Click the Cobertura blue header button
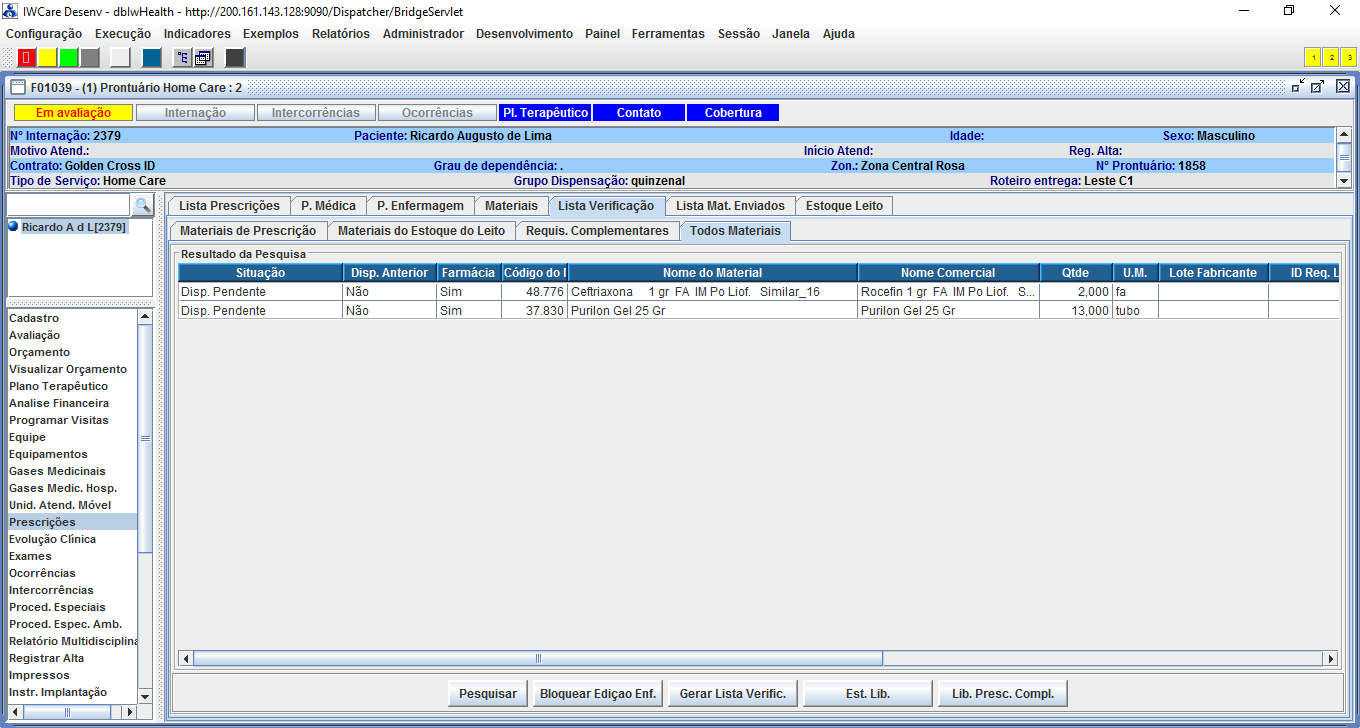Image resolution: width=1360 pixels, height=728 pixels. (x=732, y=113)
